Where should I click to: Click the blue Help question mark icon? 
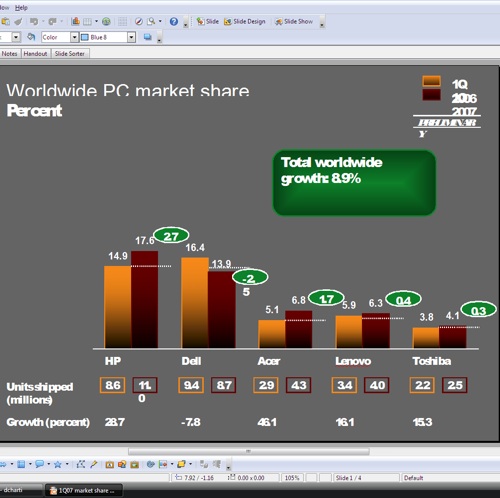[174, 22]
